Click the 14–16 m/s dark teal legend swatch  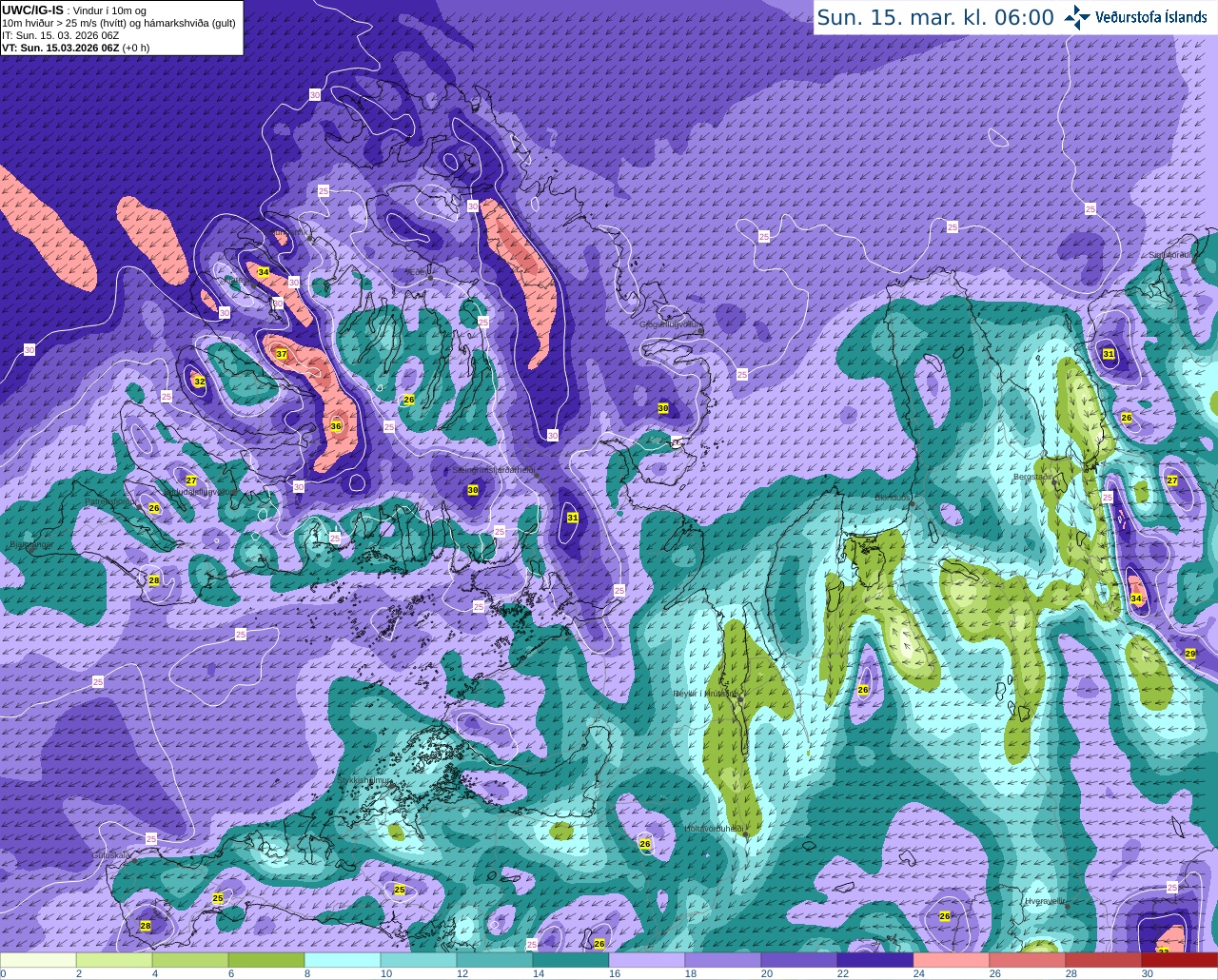pyautogui.click(x=571, y=960)
